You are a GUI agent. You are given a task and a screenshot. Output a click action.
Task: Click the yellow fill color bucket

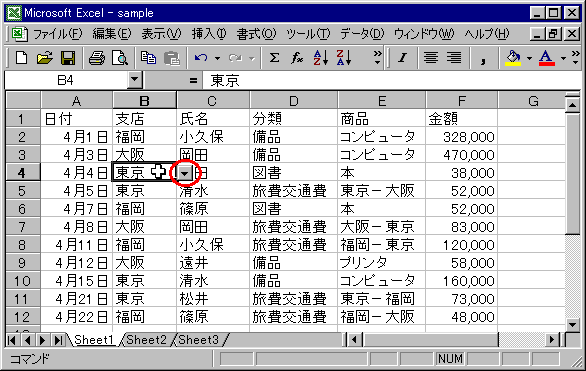tap(513, 58)
